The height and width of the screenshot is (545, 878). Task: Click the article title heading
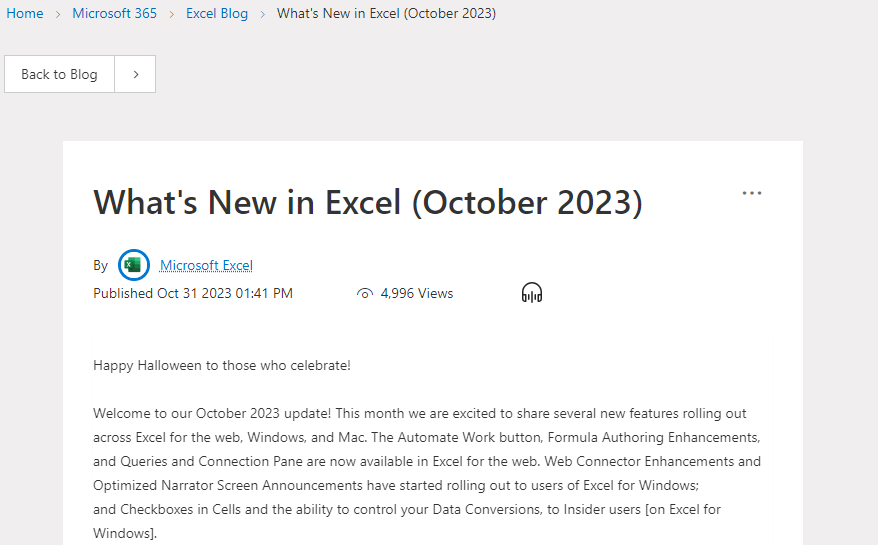click(368, 202)
